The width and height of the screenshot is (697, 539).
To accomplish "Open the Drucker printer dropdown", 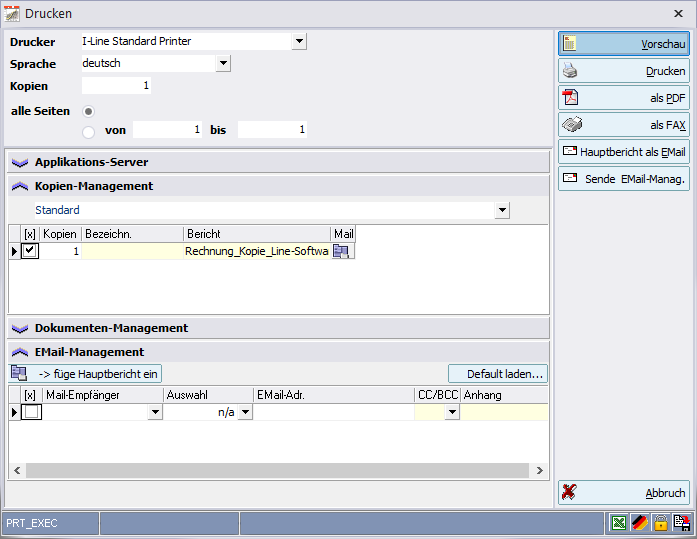I will pyautogui.click(x=299, y=41).
